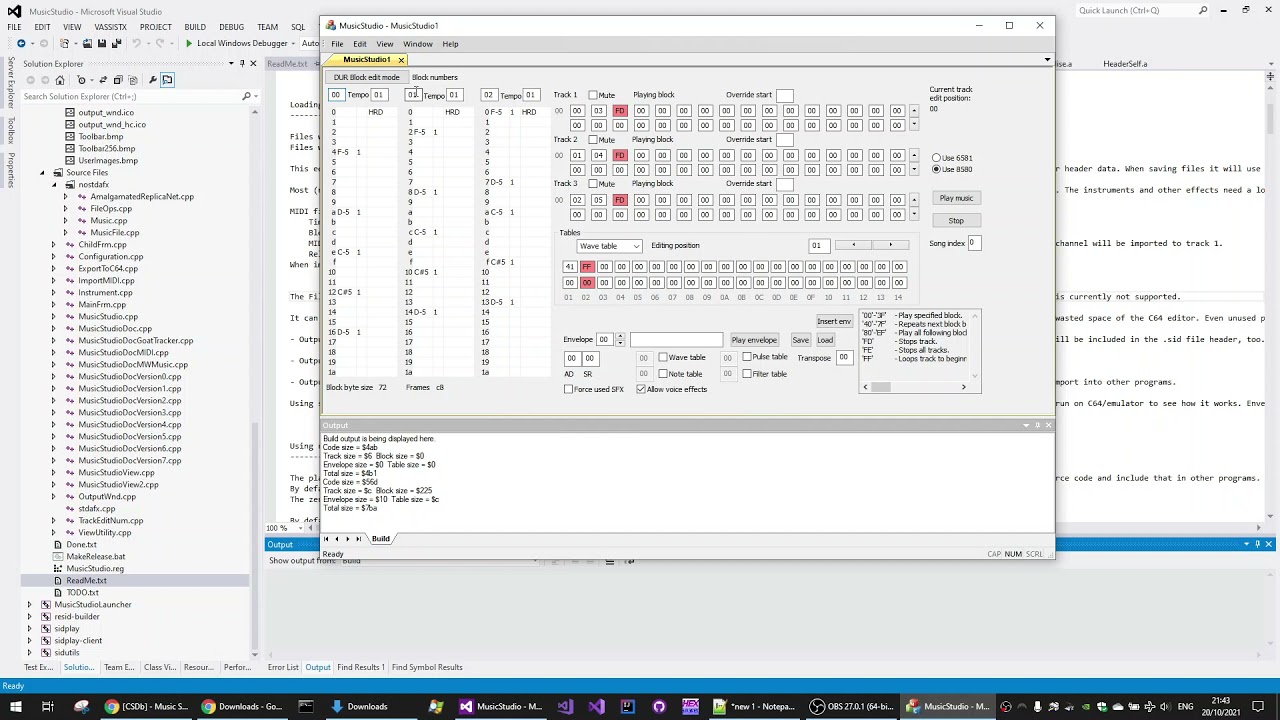Click the Show All Files icon in Solution Explorer
Image resolution: width=1280 pixels, height=720 pixels.
(x=133, y=80)
